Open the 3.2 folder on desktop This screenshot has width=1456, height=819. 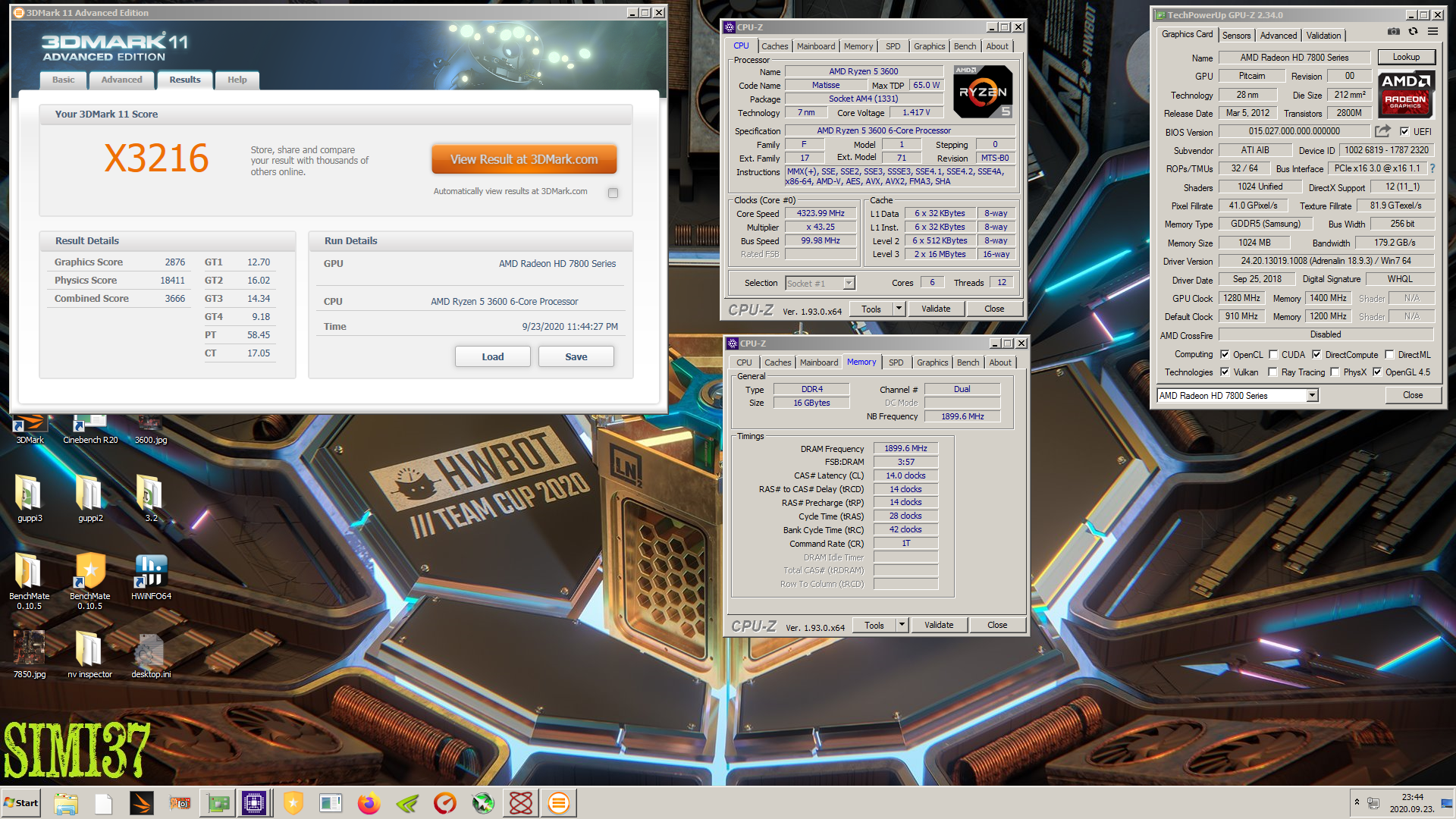click(x=151, y=499)
